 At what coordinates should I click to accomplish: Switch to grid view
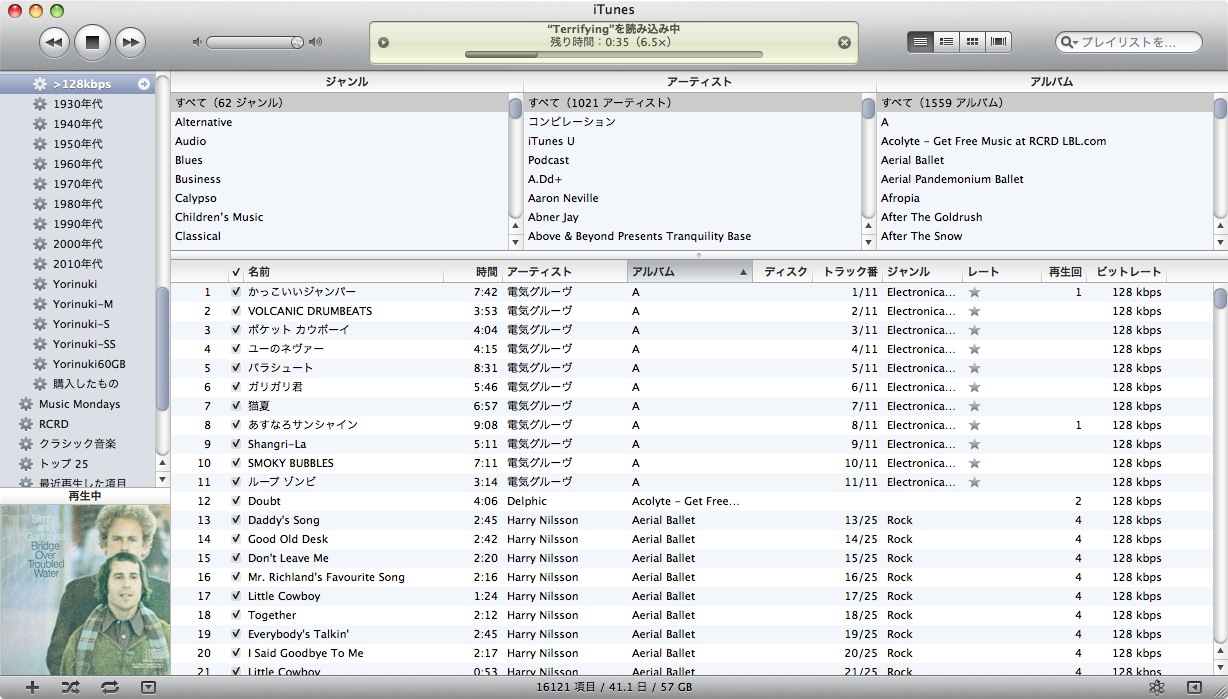click(x=971, y=42)
